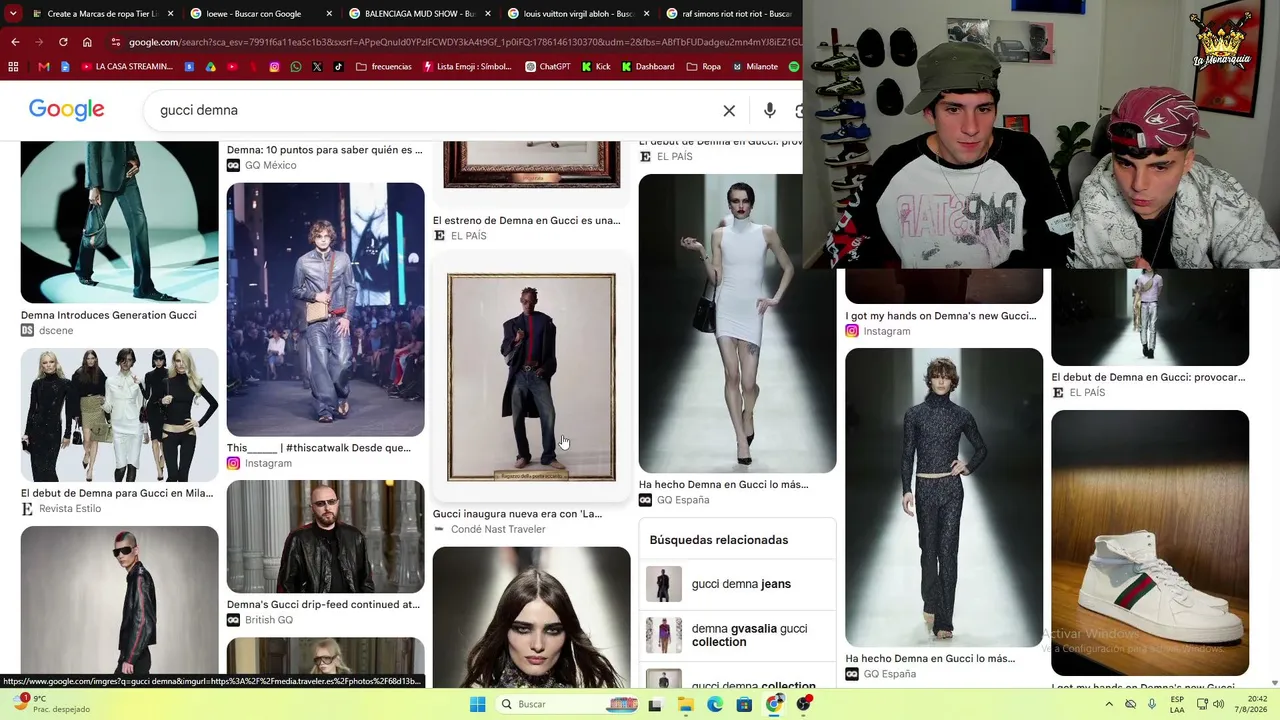Open the 'Lista Emoji : Símbol...' bookmark
Screen dimensions: 1280x720
[x=468, y=67]
